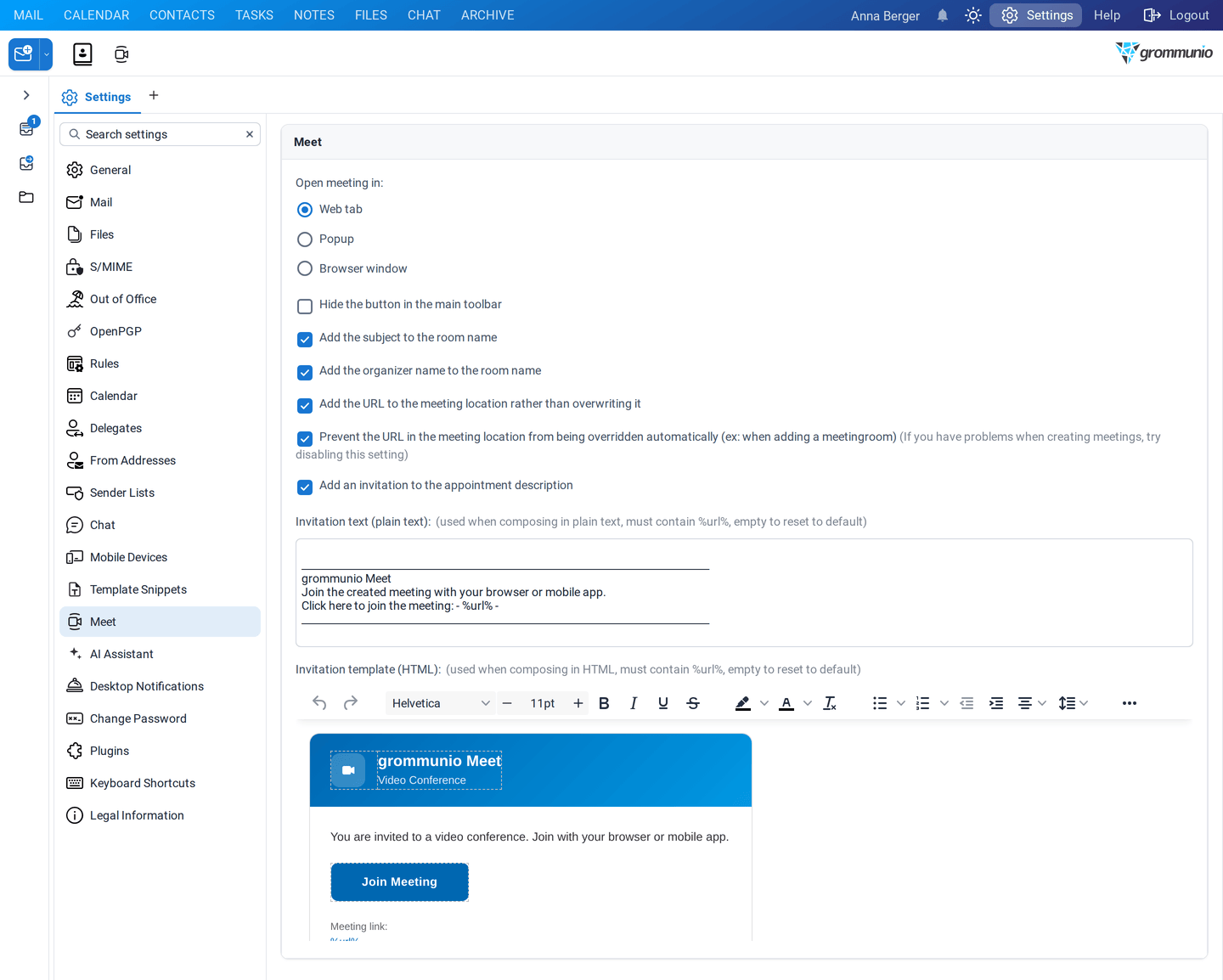Focus the Search settings field
Screen dimensions: 1223x980
pos(160,134)
